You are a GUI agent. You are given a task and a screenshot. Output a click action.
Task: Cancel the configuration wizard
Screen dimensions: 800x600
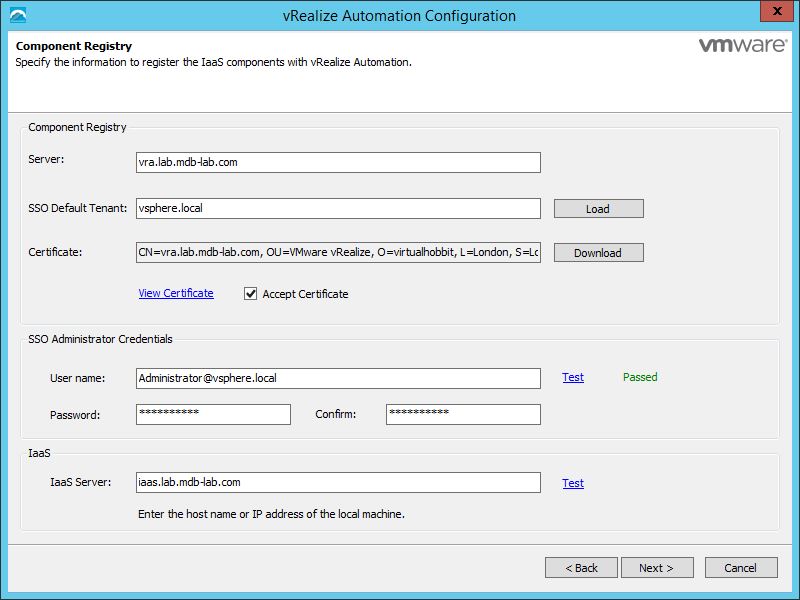[x=741, y=568]
